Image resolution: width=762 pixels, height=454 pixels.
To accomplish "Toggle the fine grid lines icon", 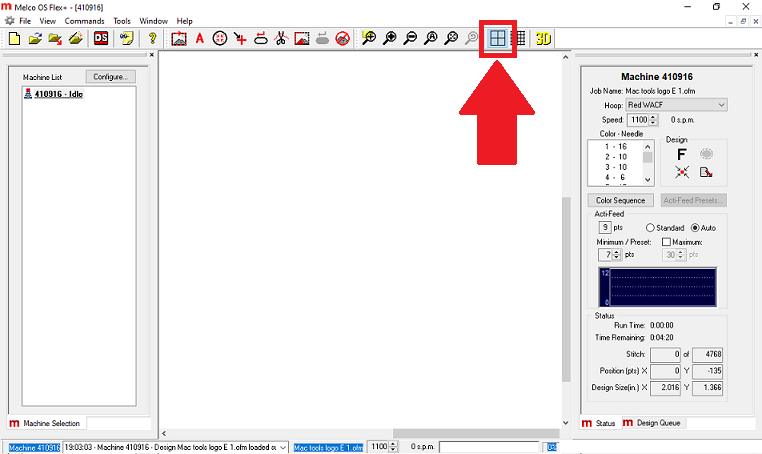I will tap(520, 38).
